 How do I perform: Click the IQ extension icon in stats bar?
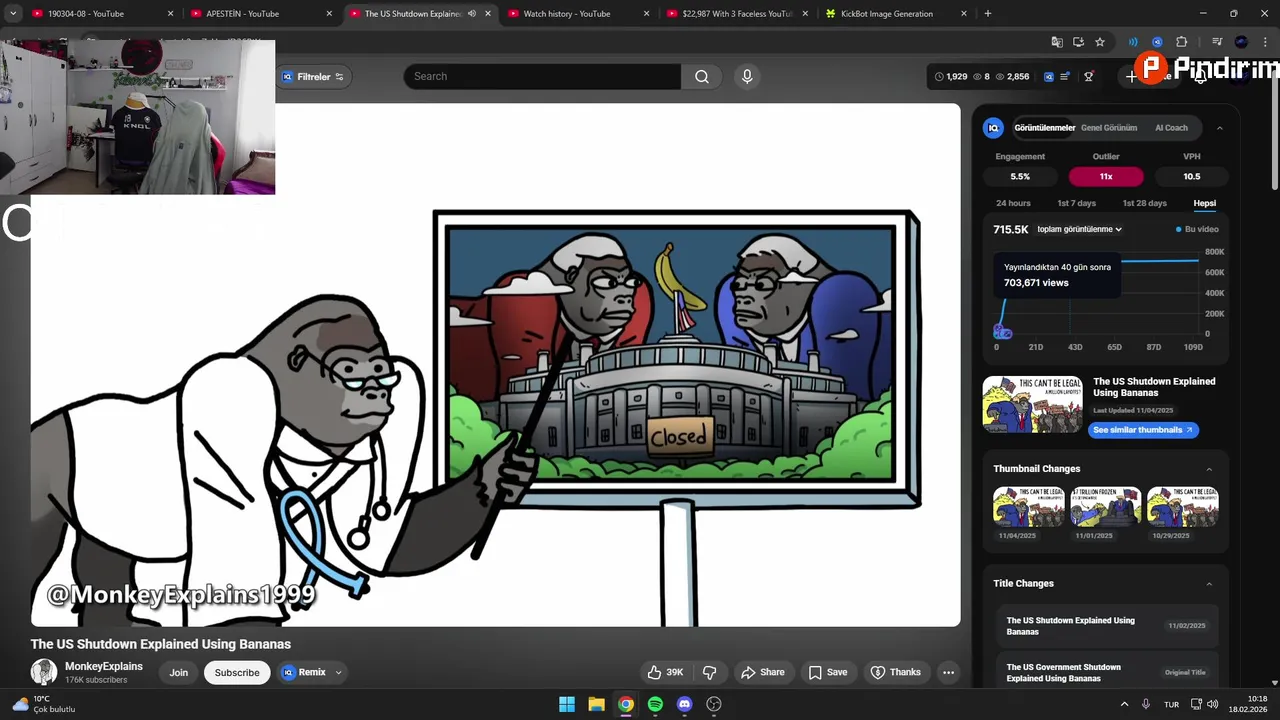(1048, 77)
